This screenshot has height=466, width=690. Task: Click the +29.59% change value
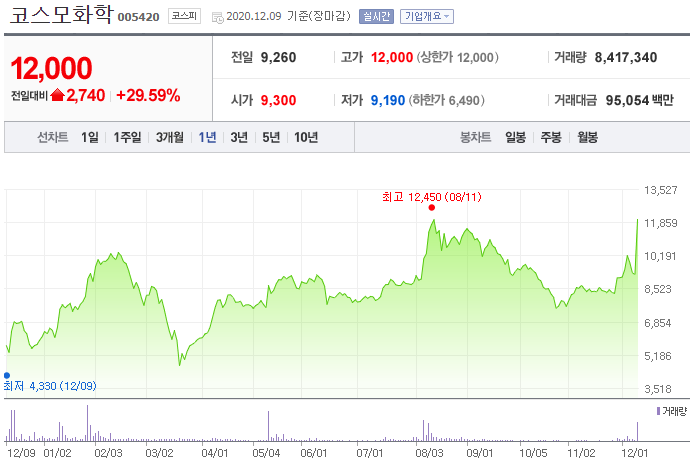(x=148, y=95)
